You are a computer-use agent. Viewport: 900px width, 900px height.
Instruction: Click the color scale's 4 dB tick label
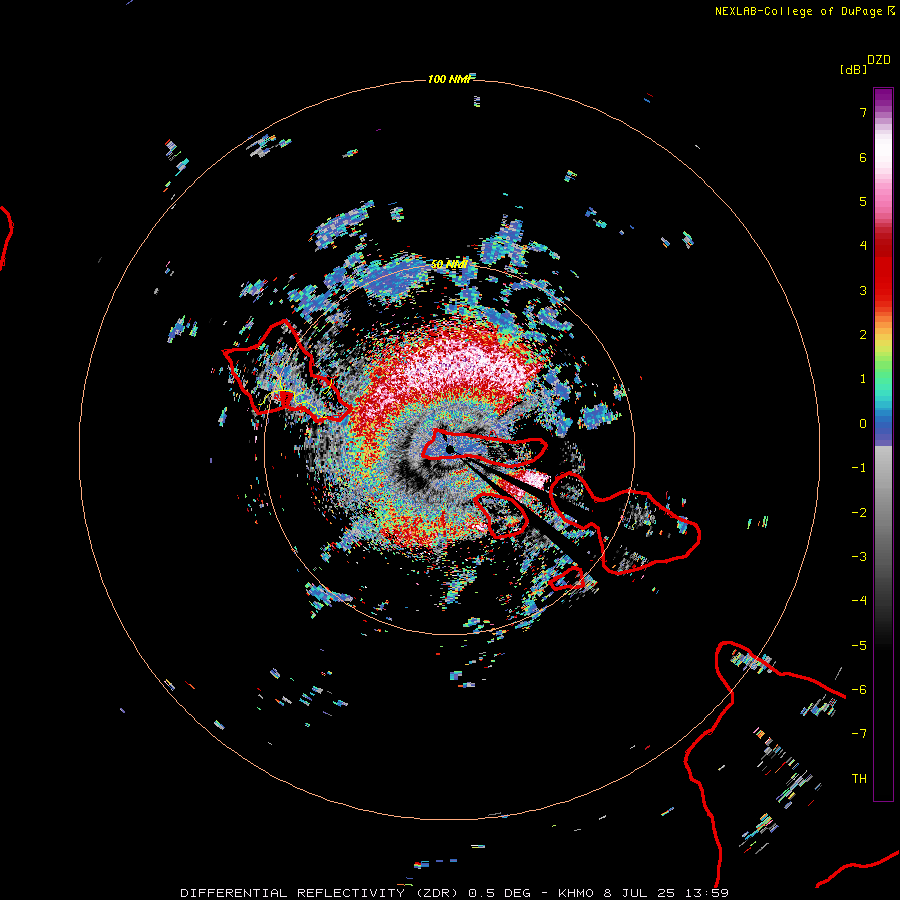tap(863, 246)
